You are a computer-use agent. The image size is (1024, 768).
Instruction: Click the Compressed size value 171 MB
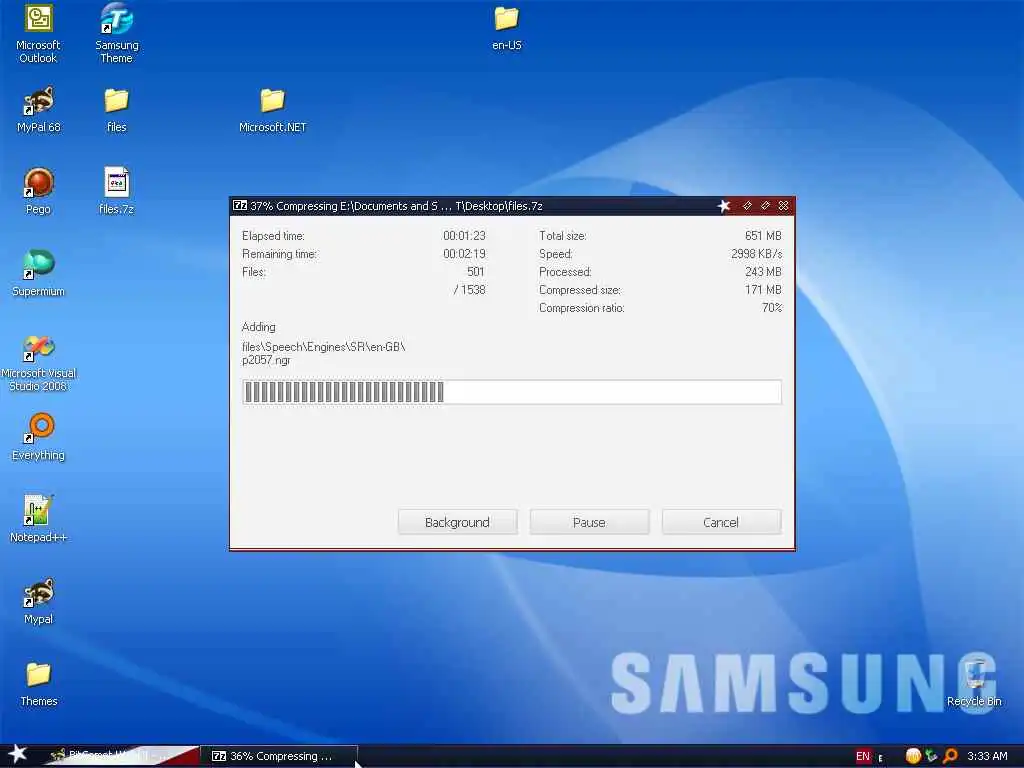[x=763, y=290]
